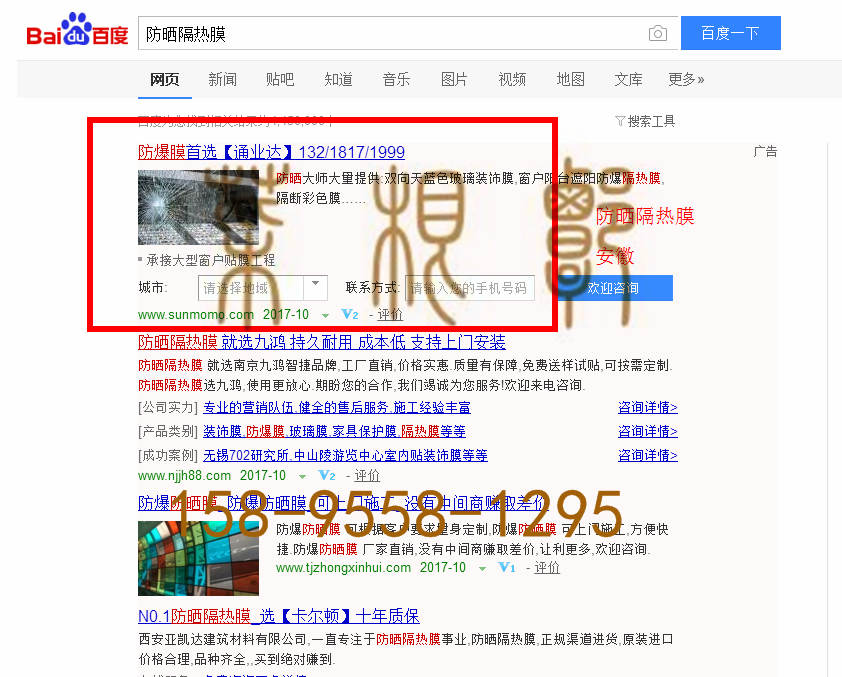This screenshot has height=677, width=842.
Task: Expand arrow next to www.tjzhongxinhui.com 2017-10
Action: pos(482,569)
